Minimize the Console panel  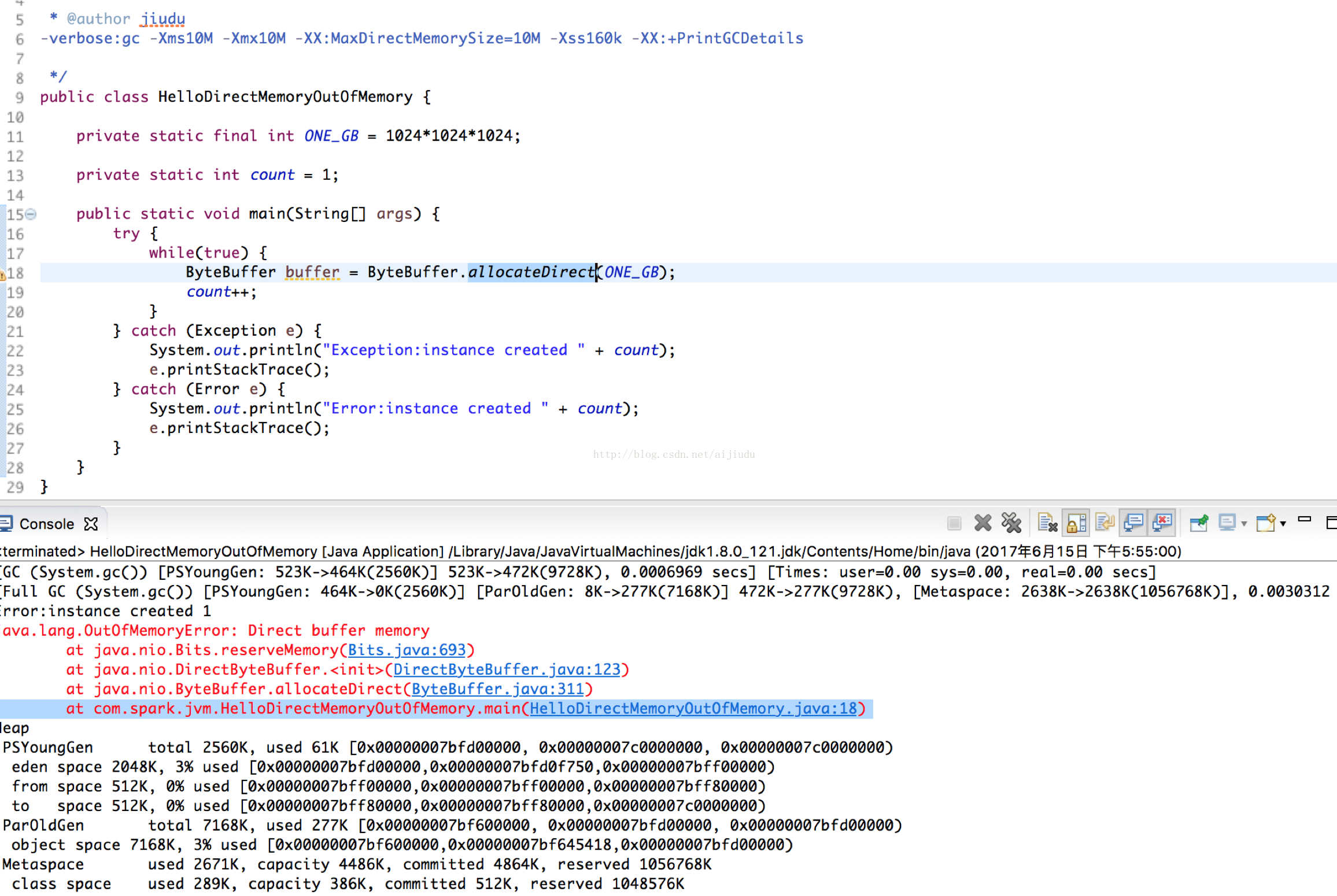(x=1304, y=520)
